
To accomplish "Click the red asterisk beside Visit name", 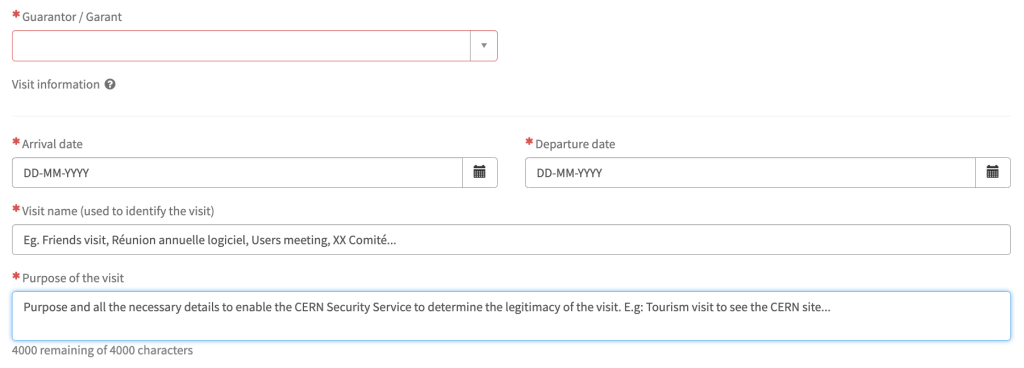I will pyautogui.click(x=16, y=210).
